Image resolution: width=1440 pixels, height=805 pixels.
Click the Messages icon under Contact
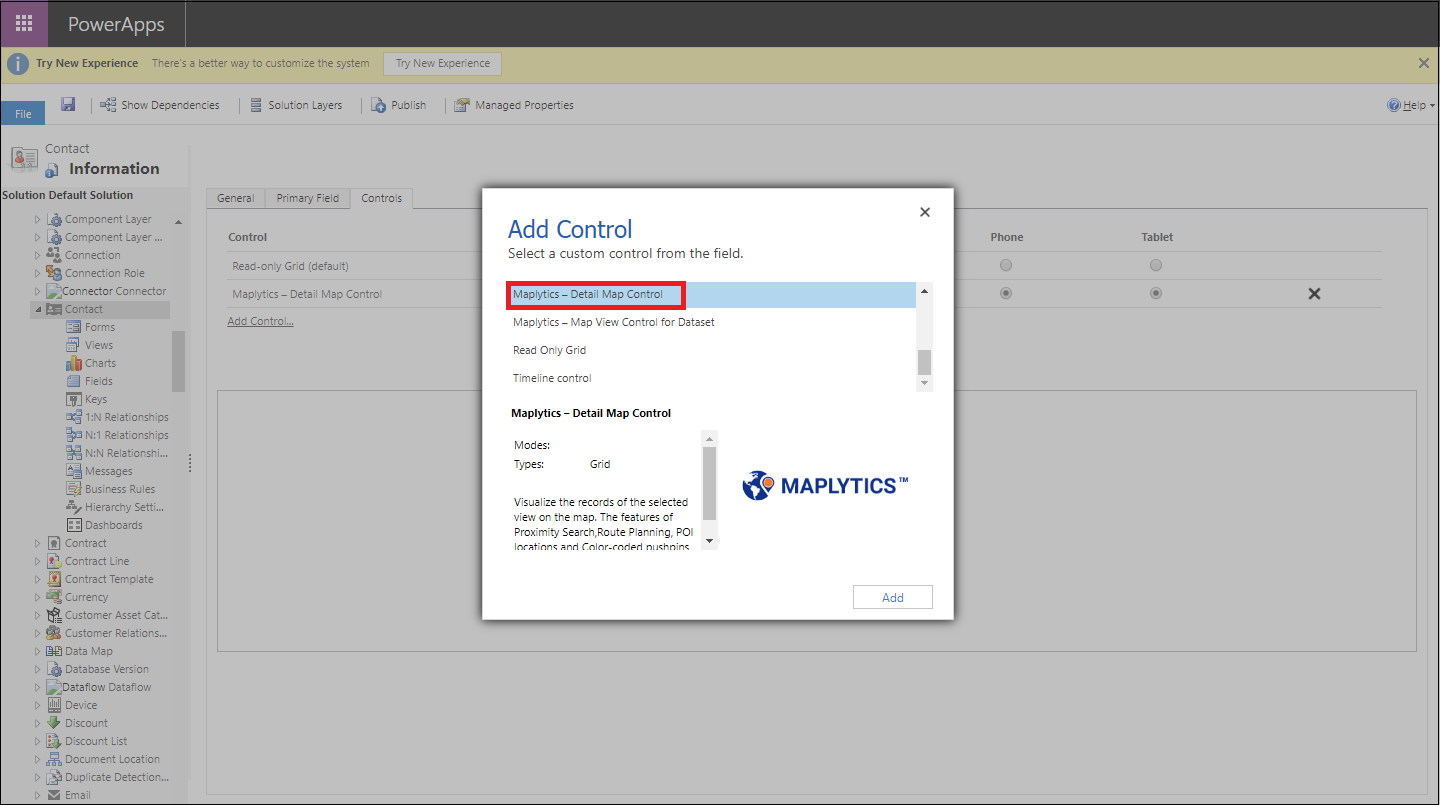[x=74, y=471]
